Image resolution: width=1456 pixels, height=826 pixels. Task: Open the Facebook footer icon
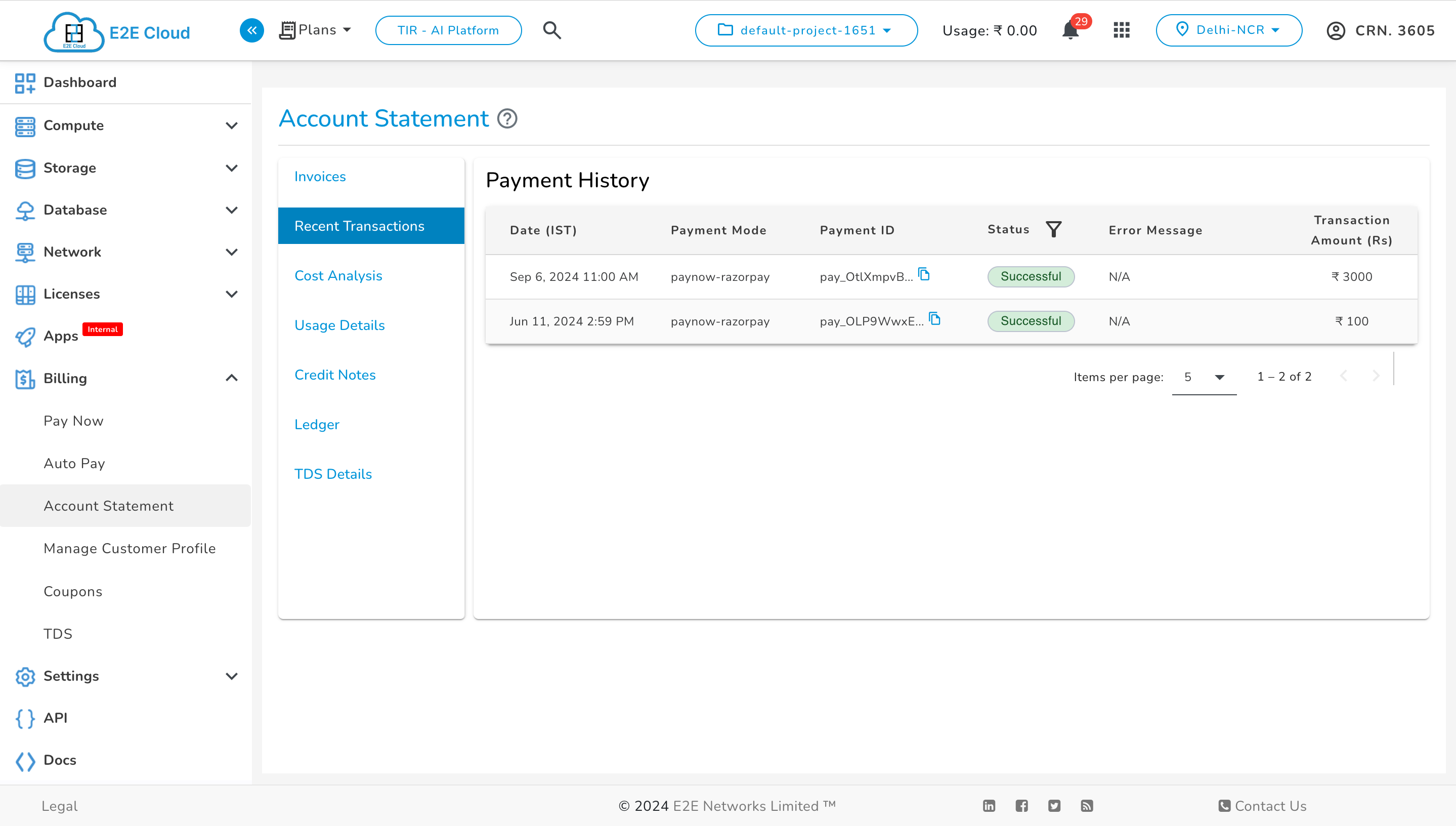click(1022, 806)
